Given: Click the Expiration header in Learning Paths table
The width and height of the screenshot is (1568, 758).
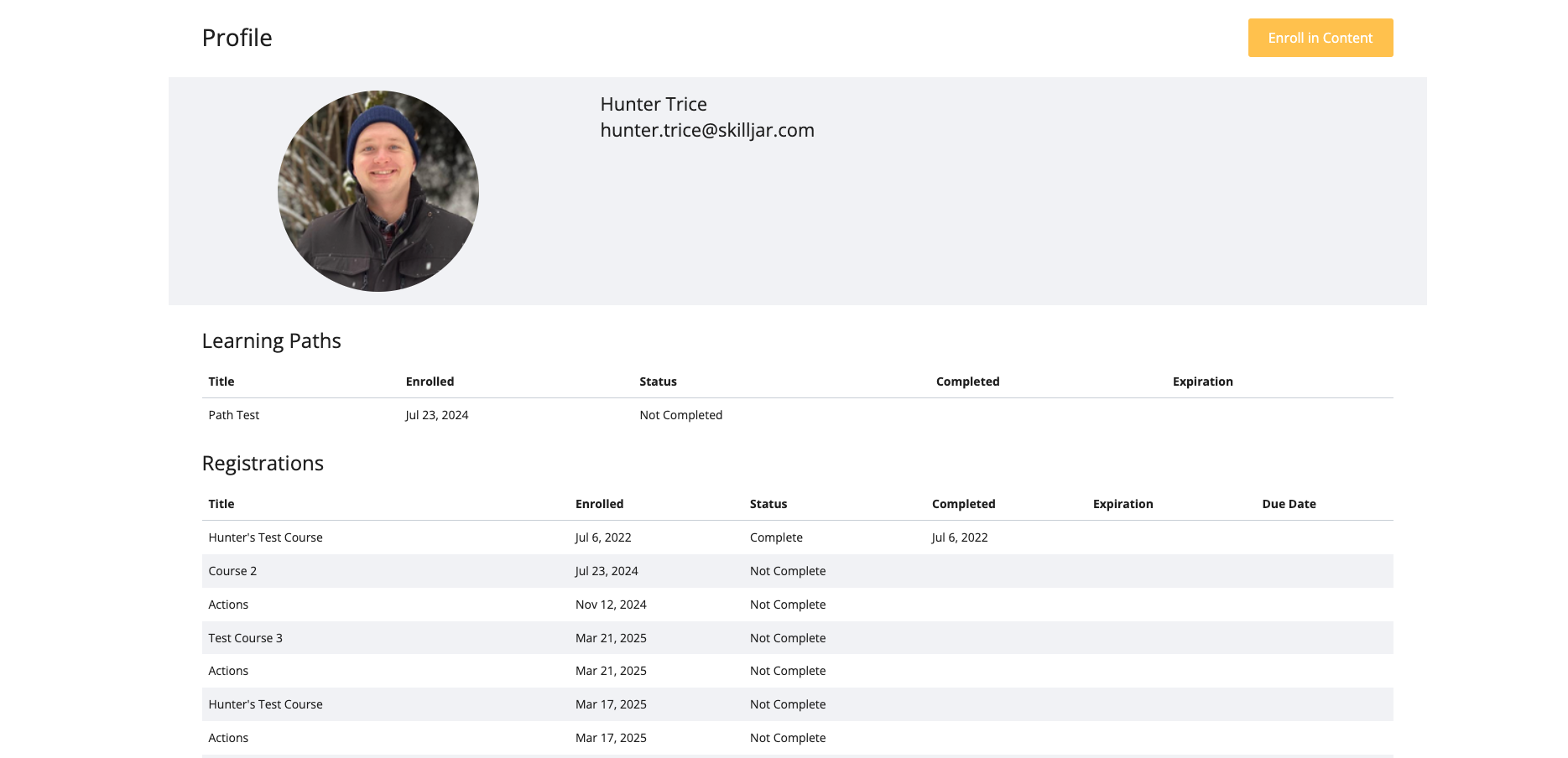Looking at the screenshot, I should point(1203,382).
